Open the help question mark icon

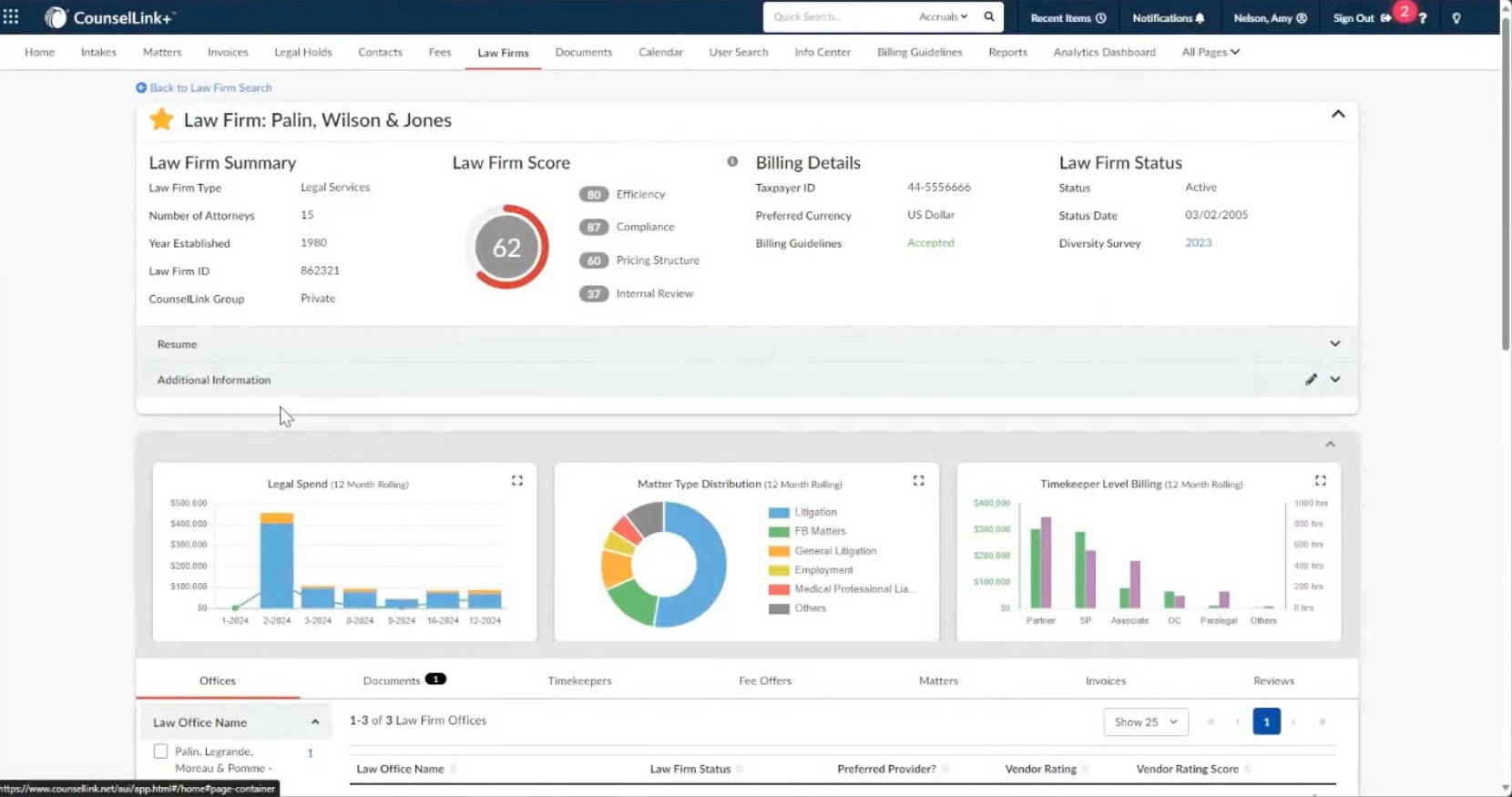1423,18
